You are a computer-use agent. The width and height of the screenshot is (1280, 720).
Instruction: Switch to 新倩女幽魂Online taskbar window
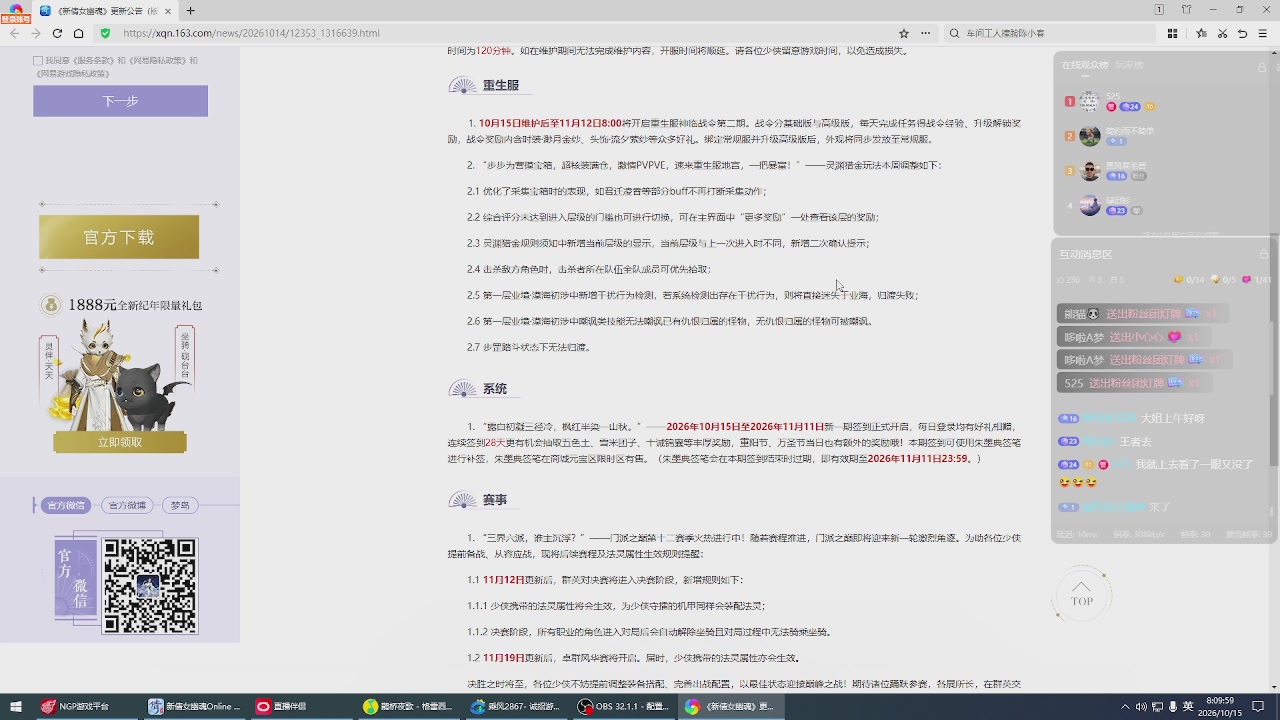tap(194, 707)
